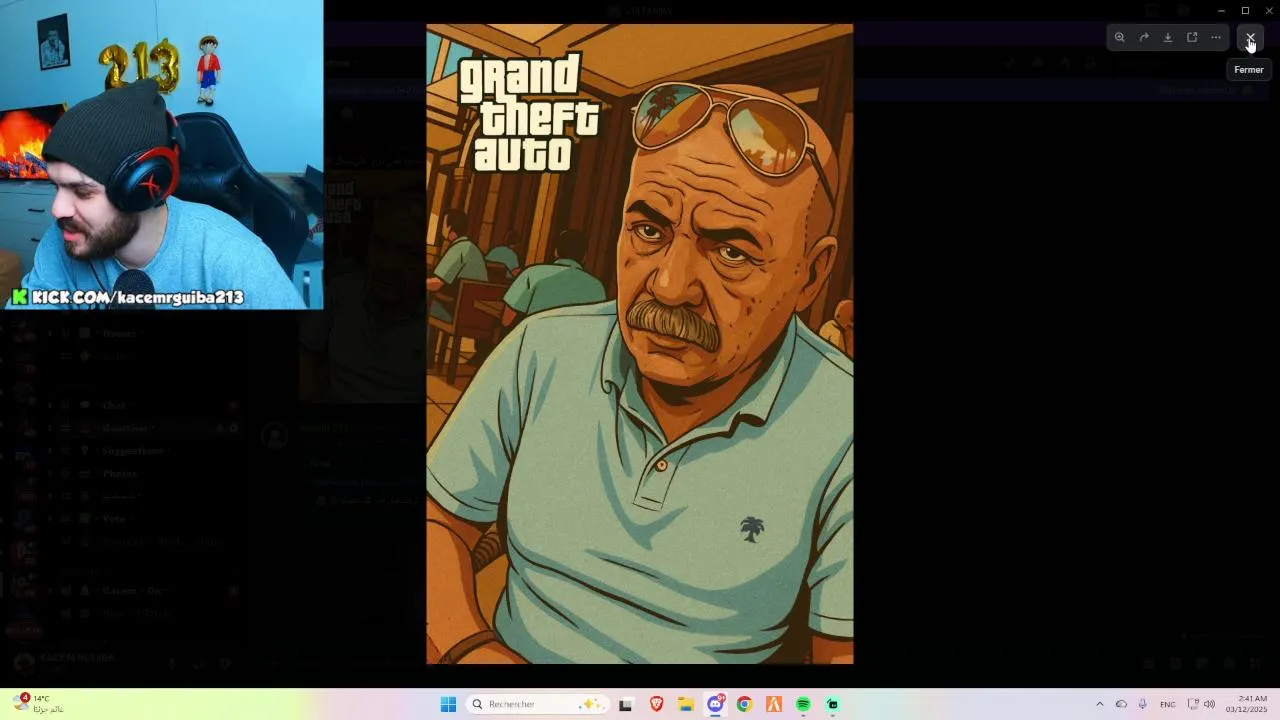This screenshot has height=720, width=1280.
Task: Open the 14°C weather widget
Action: pos(40,704)
